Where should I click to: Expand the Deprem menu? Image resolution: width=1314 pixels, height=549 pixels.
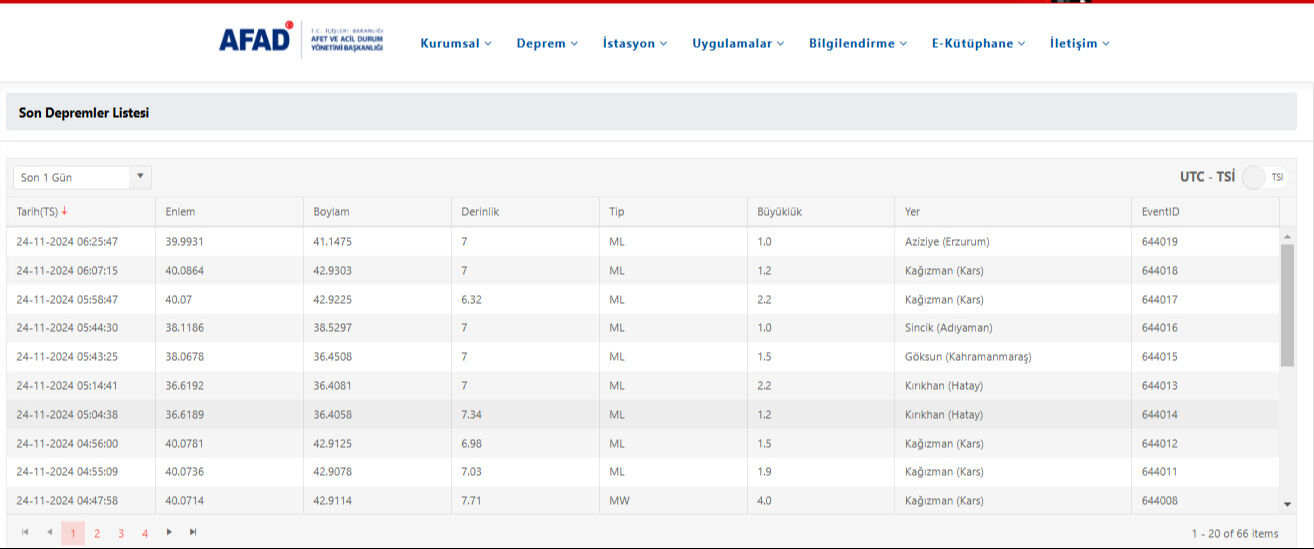coord(546,43)
